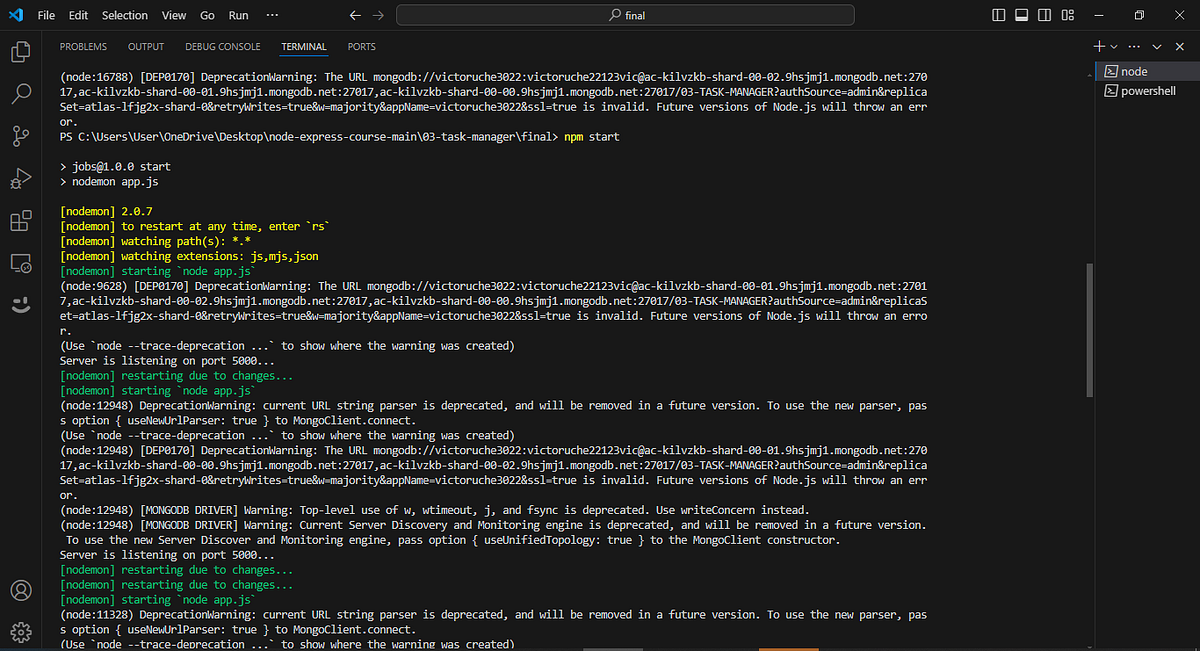Toggle the Primary Side Bar visibility
This screenshot has width=1200, height=651.
click(x=998, y=15)
